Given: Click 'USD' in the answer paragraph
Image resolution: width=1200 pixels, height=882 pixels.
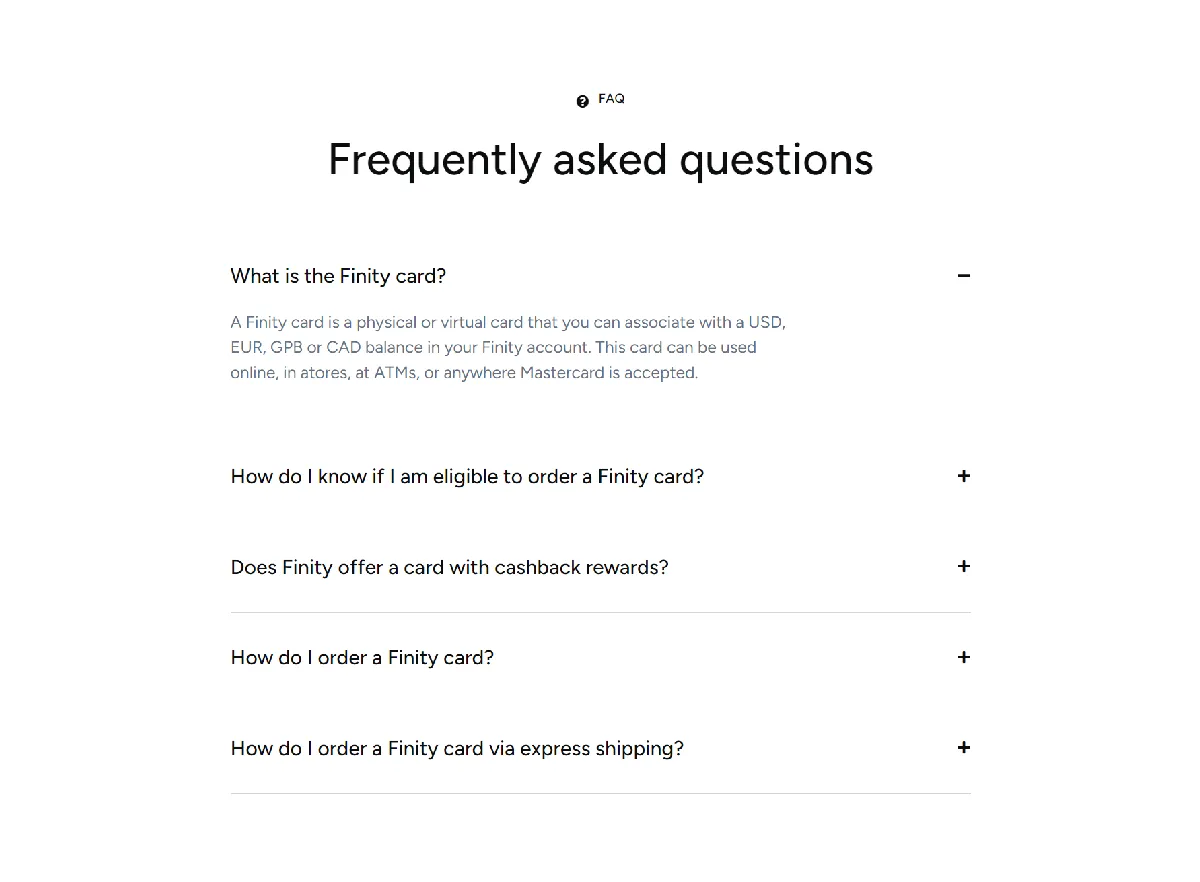Looking at the screenshot, I should (x=768, y=322).
